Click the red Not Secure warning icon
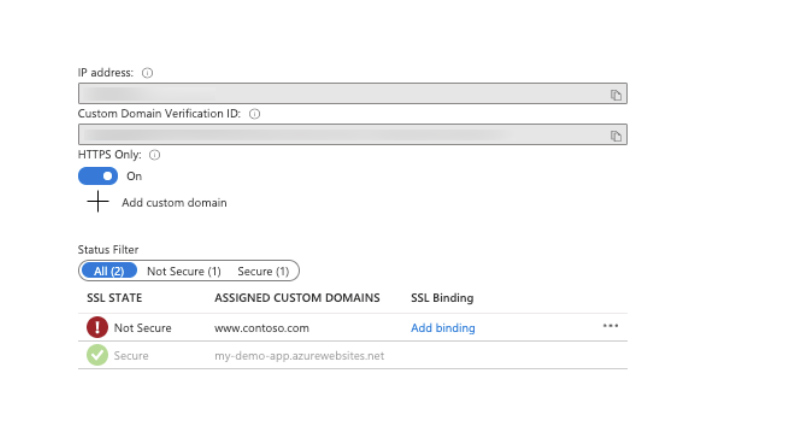The image size is (800, 444). pyautogui.click(x=97, y=327)
